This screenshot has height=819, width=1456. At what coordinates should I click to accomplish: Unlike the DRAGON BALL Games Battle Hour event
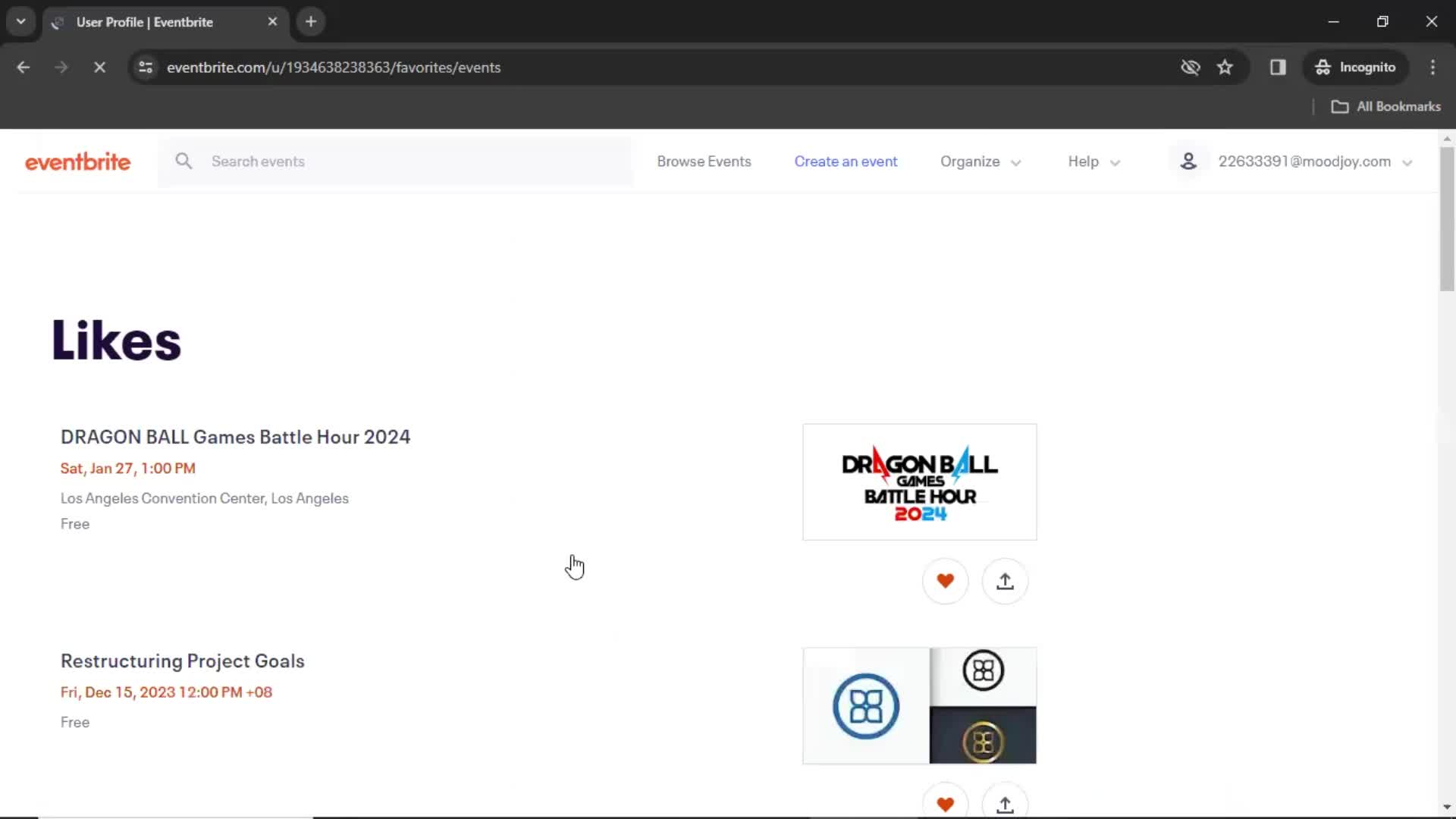(945, 581)
